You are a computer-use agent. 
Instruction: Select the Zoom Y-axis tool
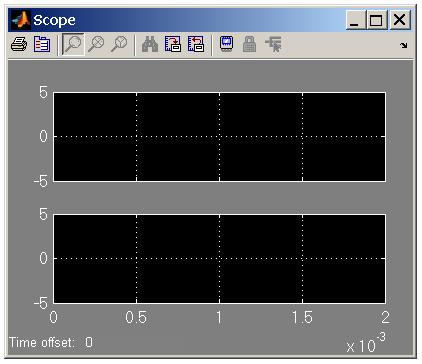click(x=119, y=44)
